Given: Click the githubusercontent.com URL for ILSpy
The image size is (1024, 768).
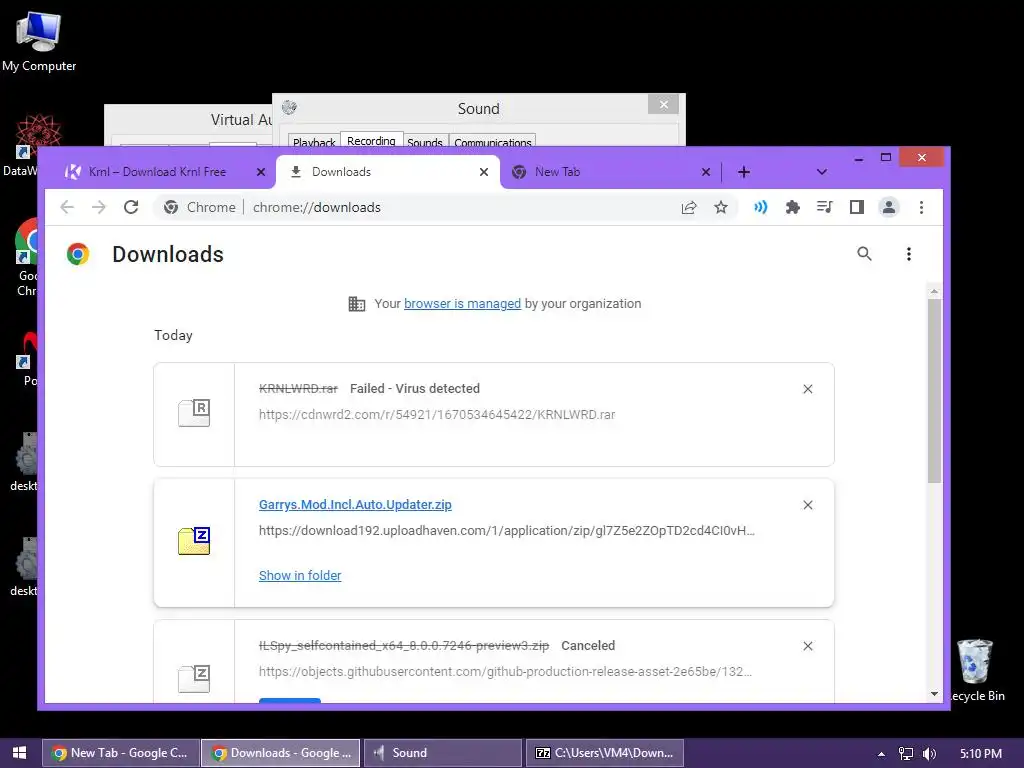Looking at the screenshot, I should pos(505,671).
